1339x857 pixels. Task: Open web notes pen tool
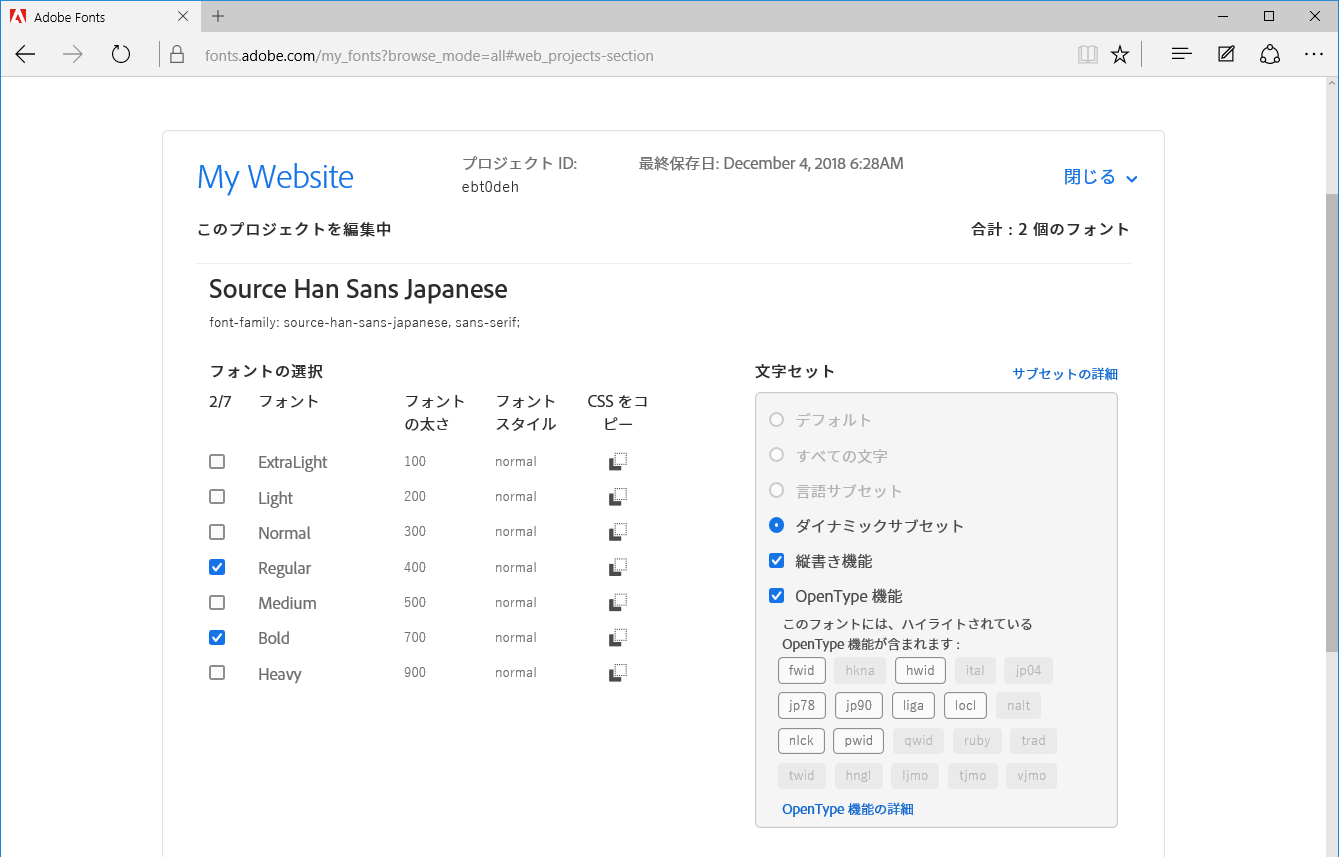(x=1226, y=55)
